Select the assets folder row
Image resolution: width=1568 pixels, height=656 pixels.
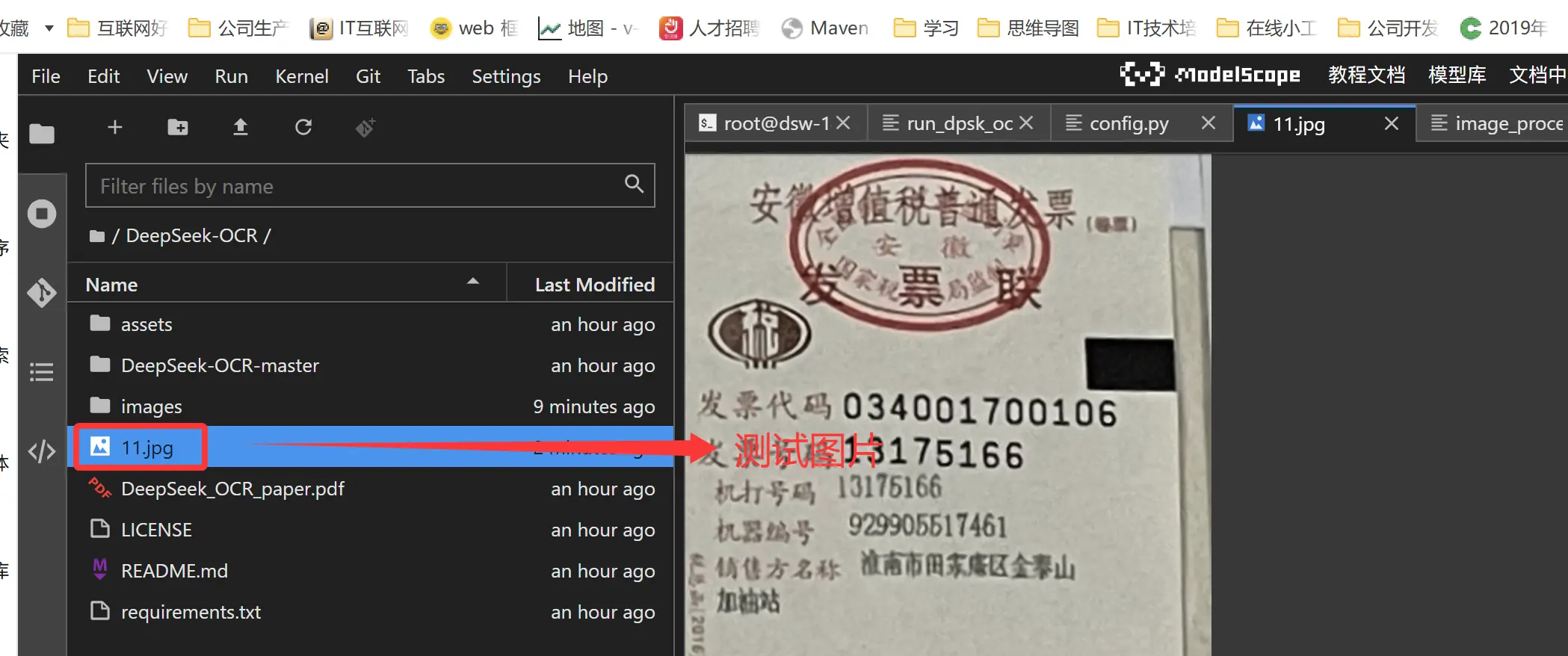click(371, 324)
